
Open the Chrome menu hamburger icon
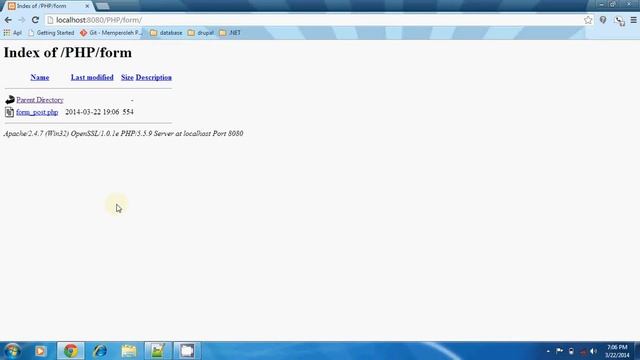(x=633, y=20)
